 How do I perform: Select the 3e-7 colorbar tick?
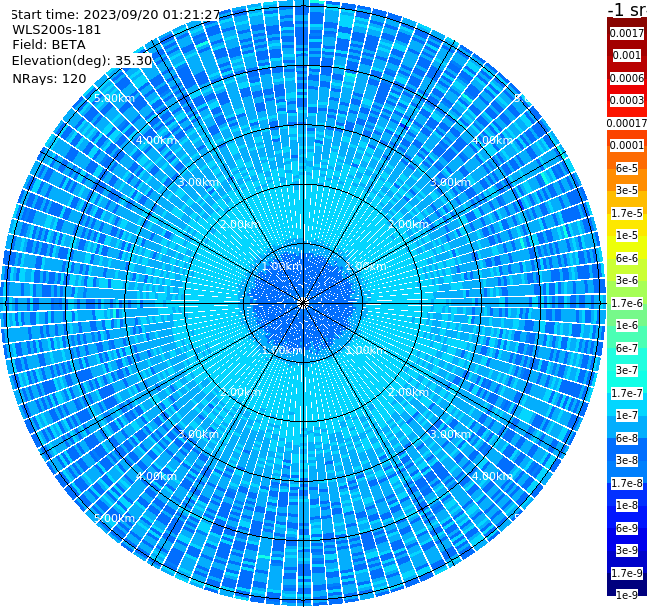pyautogui.click(x=627, y=370)
